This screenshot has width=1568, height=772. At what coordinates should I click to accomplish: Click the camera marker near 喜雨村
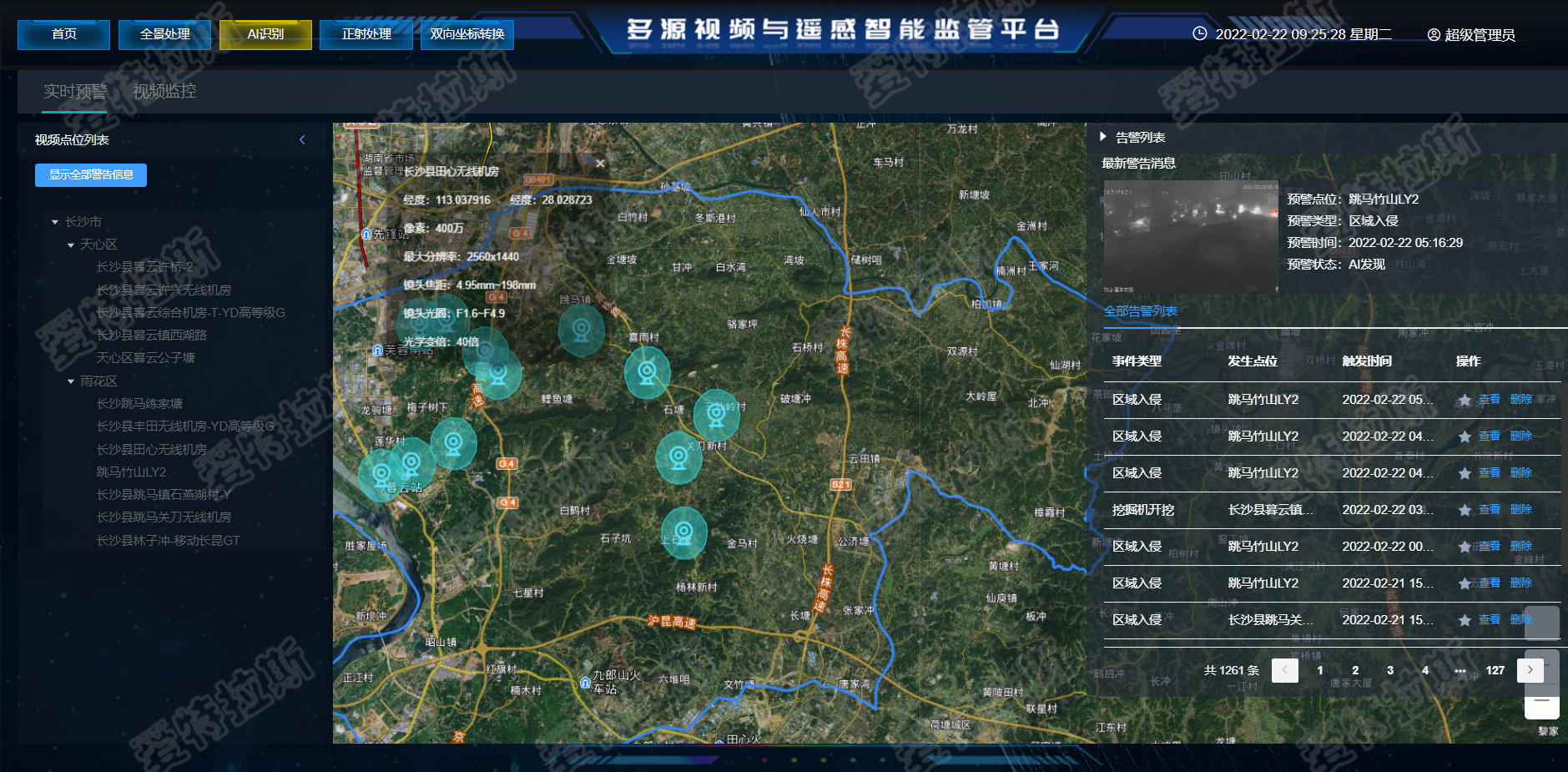click(647, 372)
